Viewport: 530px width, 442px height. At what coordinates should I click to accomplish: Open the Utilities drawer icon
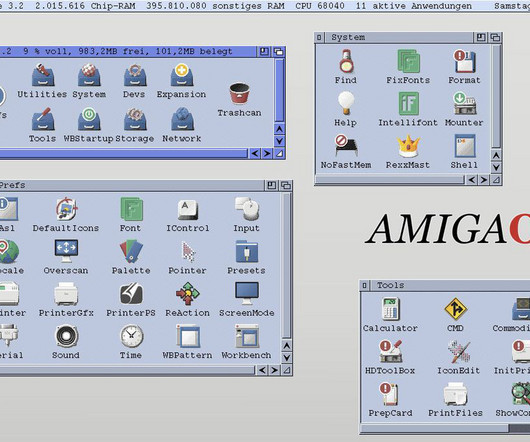pos(43,75)
